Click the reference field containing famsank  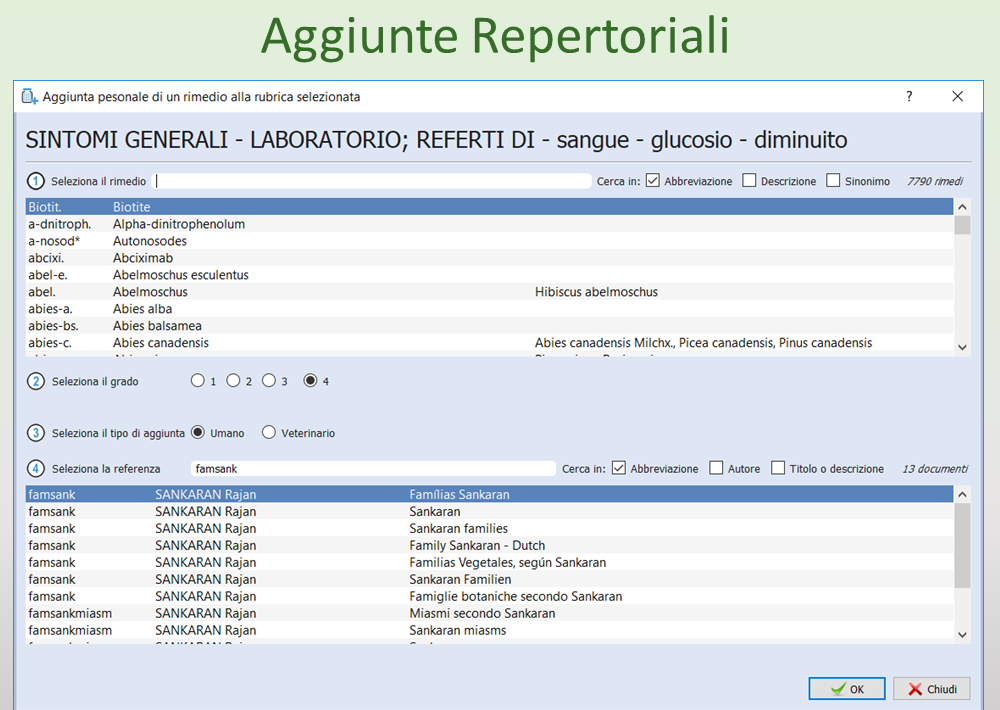(x=372, y=468)
